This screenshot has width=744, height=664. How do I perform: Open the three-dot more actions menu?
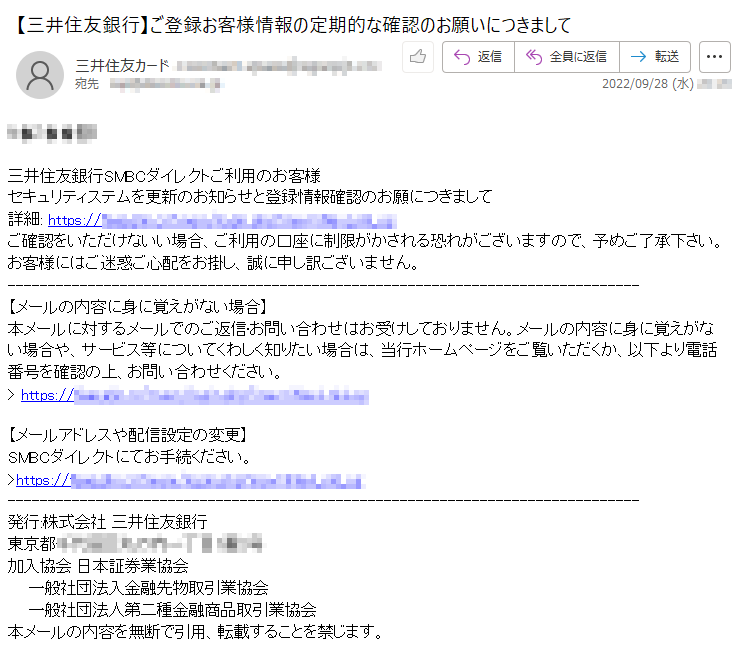point(715,57)
